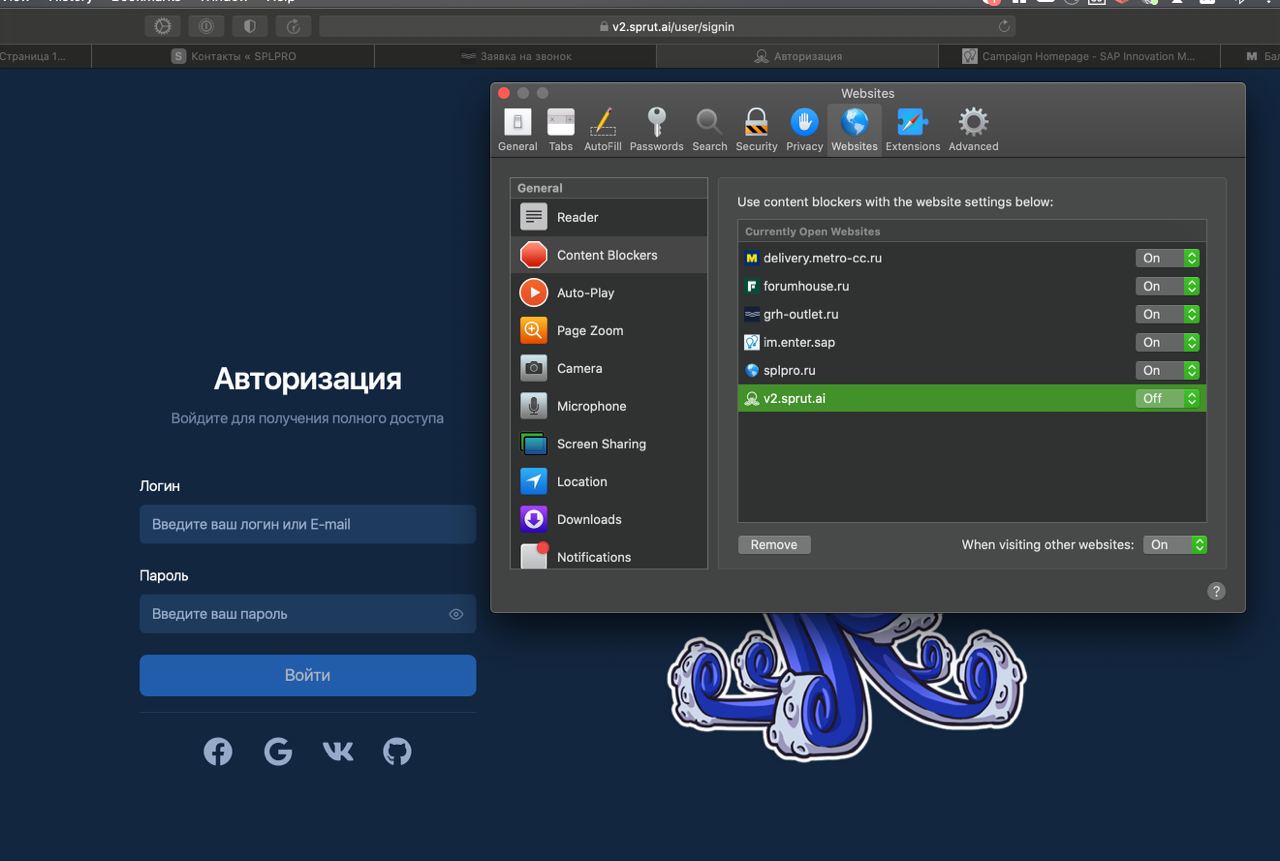
Task: Select forumhouse.ru website row
Action: click(972, 286)
